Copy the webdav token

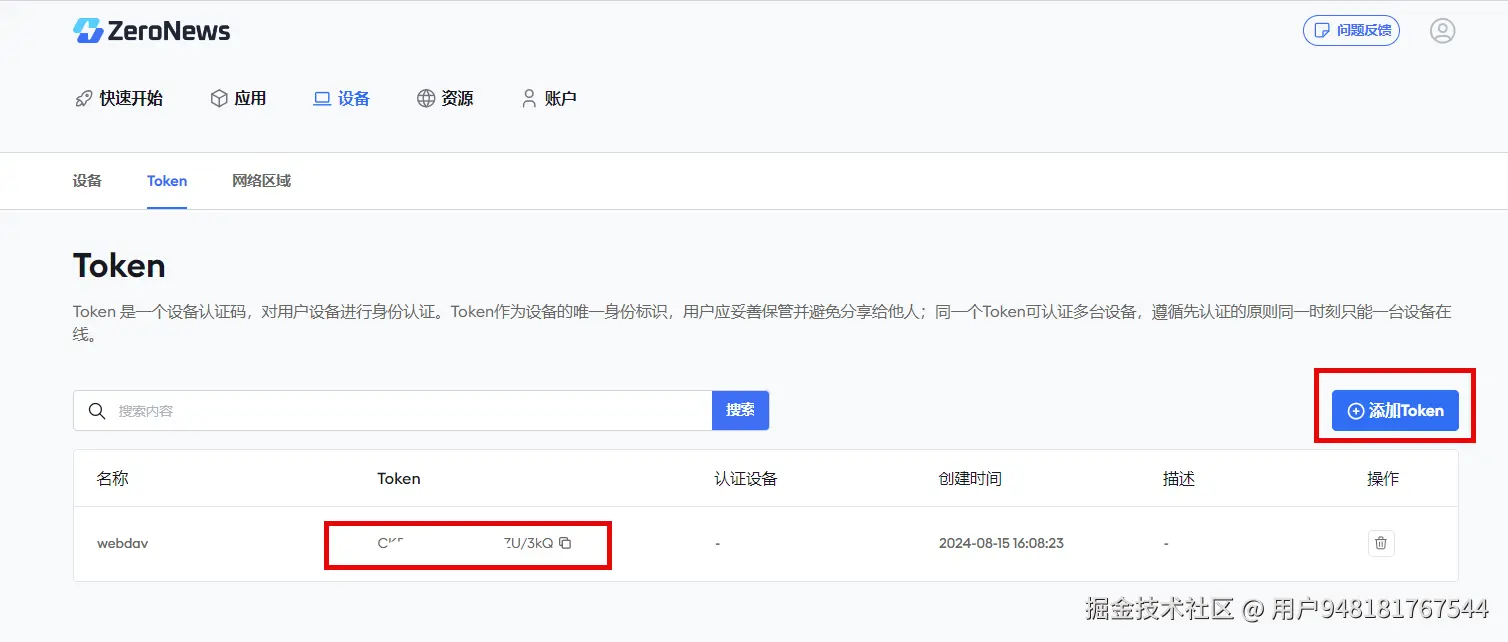click(x=565, y=543)
